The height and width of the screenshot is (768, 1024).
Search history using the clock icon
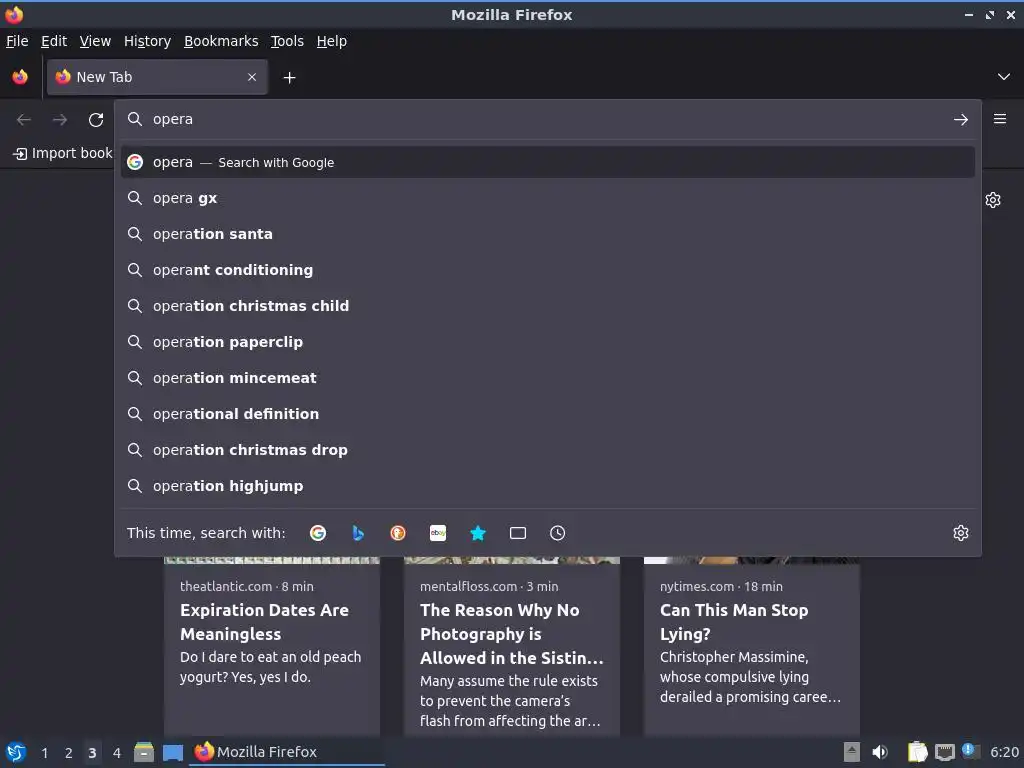point(558,533)
